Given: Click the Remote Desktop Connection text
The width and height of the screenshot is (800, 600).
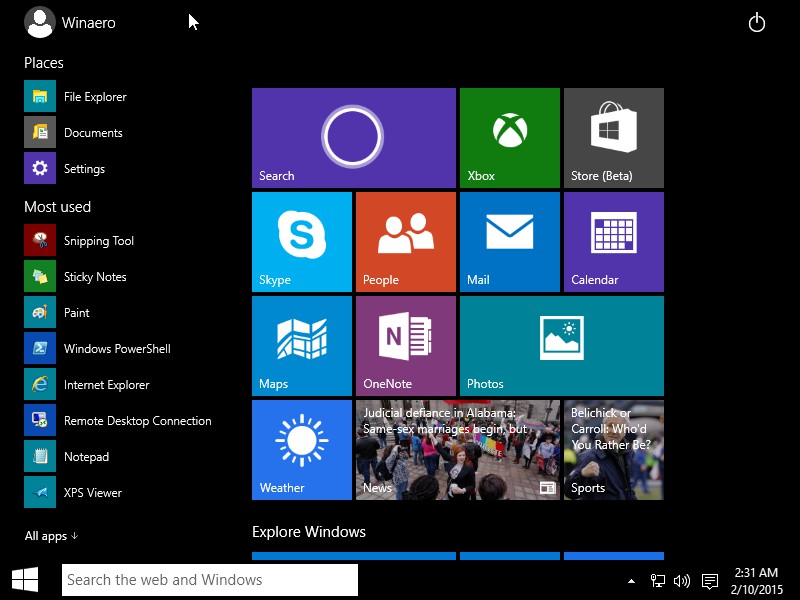Looking at the screenshot, I should pos(138,420).
